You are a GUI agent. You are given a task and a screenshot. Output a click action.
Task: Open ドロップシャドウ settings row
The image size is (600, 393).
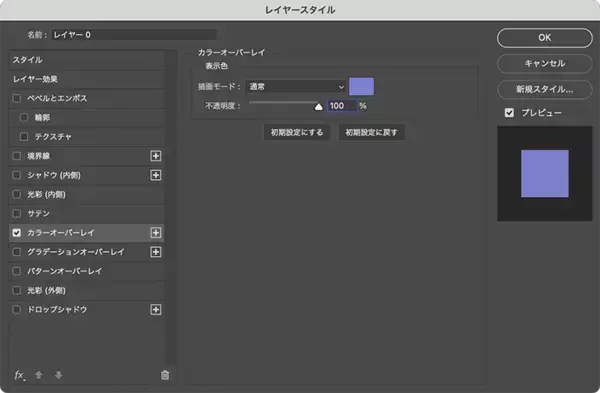(x=86, y=310)
